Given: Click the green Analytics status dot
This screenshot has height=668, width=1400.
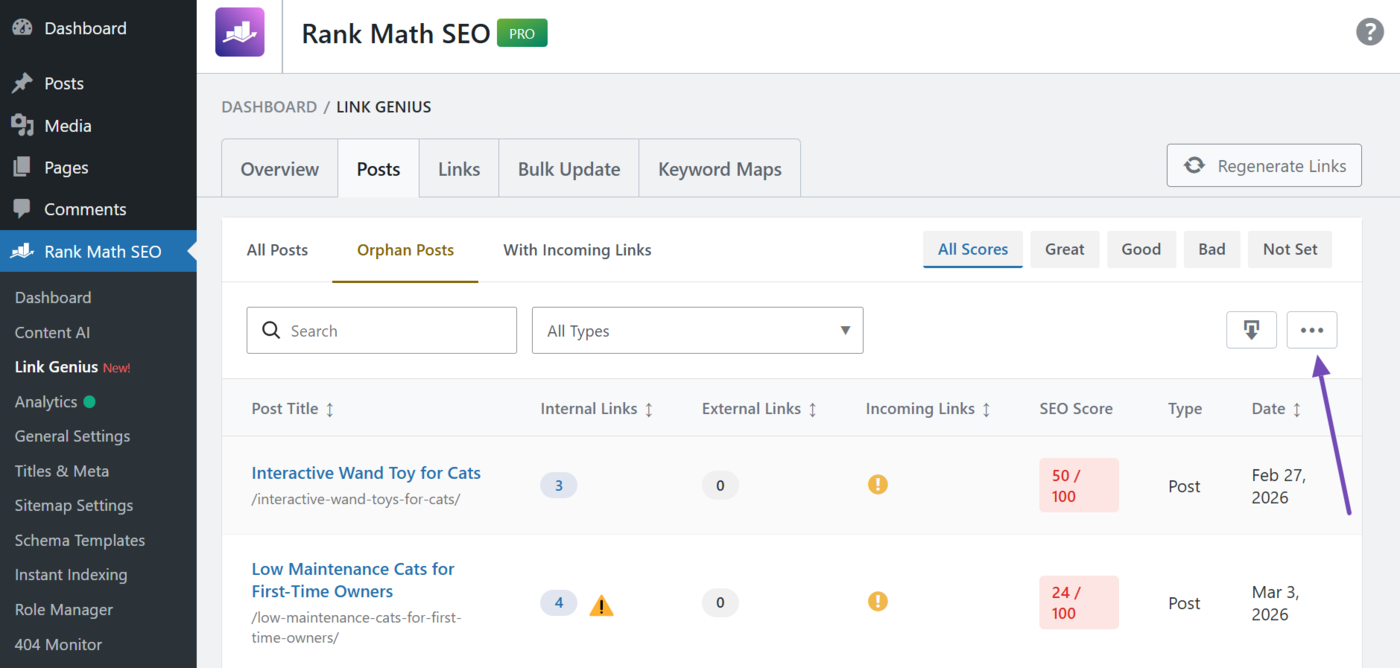Looking at the screenshot, I should coord(90,402).
